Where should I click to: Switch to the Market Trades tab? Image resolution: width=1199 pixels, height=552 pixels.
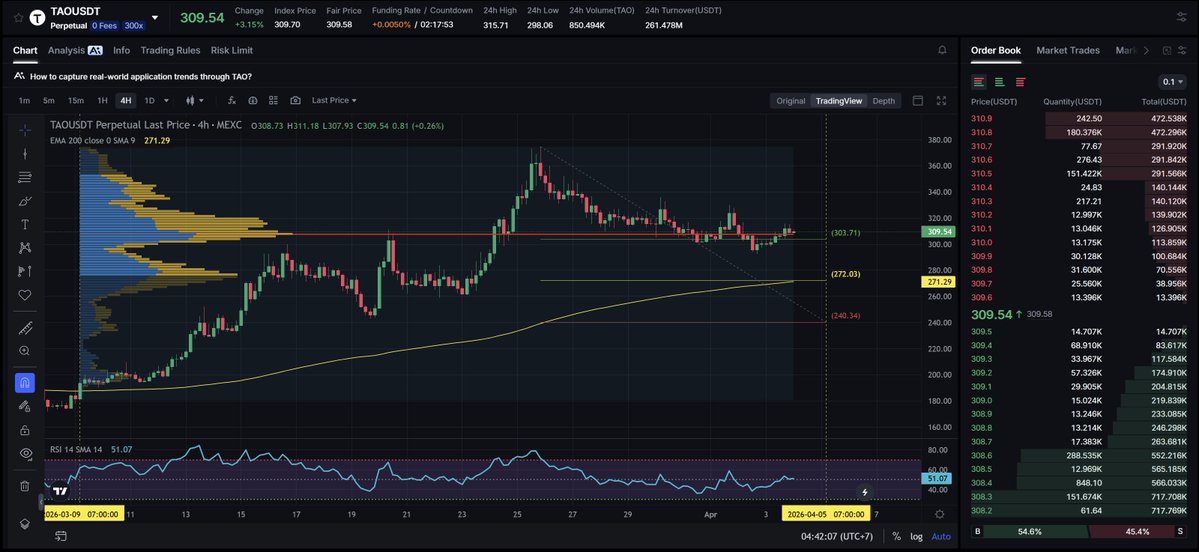pos(1067,50)
